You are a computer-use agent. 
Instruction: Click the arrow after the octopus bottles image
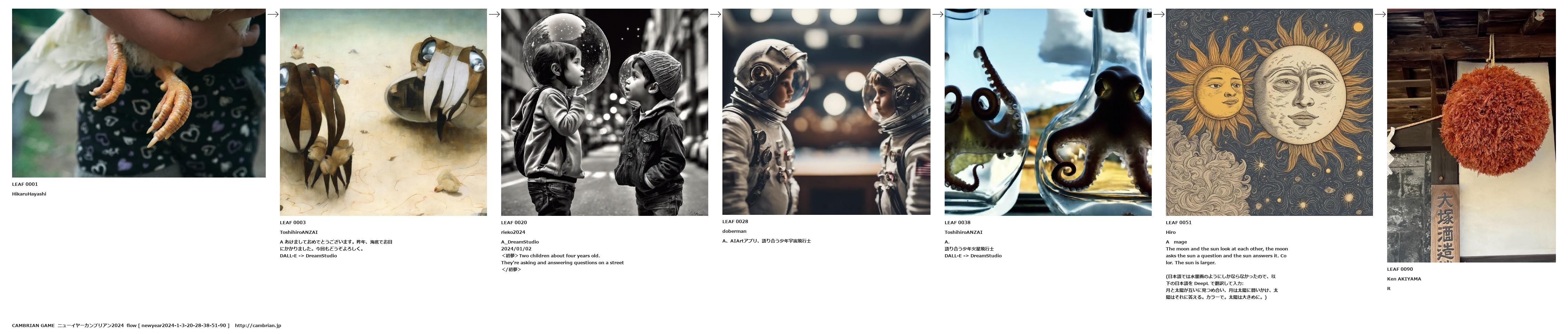click(x=1158, y=15)
